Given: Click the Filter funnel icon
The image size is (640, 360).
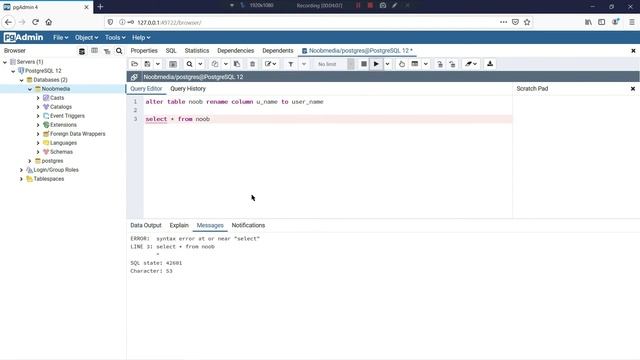Looking at the screenshot, I should point(290,64).
